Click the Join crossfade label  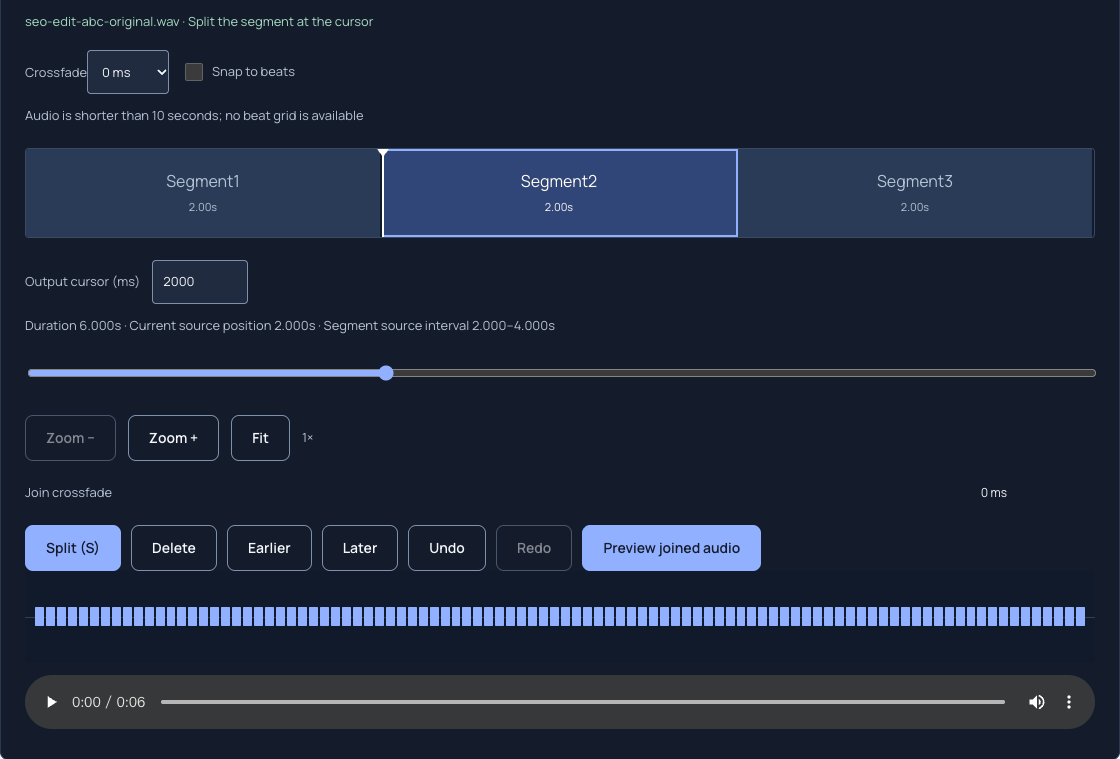[x=69, y=493]
